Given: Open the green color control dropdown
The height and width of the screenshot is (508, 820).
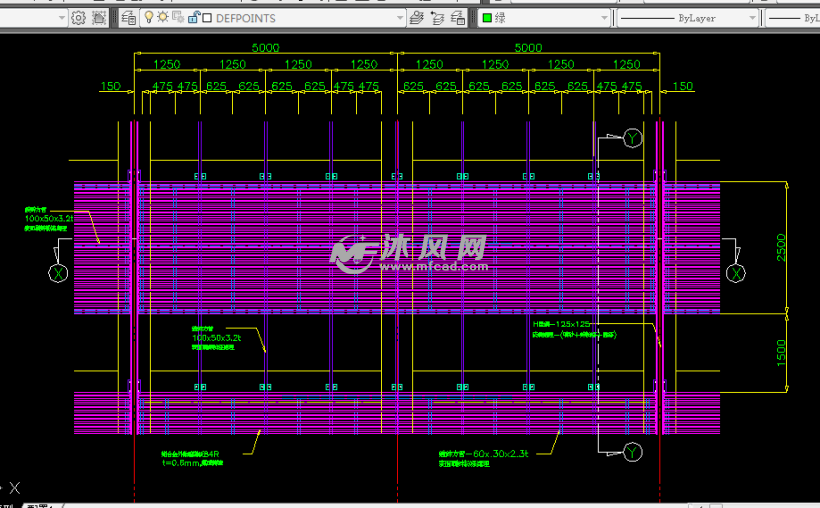Looking at the screenshot, I should (599, 18).
